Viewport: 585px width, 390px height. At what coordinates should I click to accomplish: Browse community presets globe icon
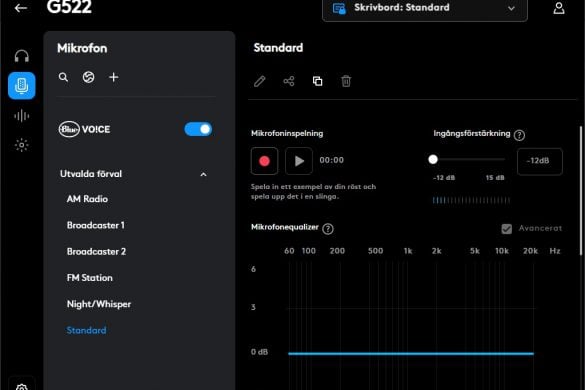(x=88, y=77)
